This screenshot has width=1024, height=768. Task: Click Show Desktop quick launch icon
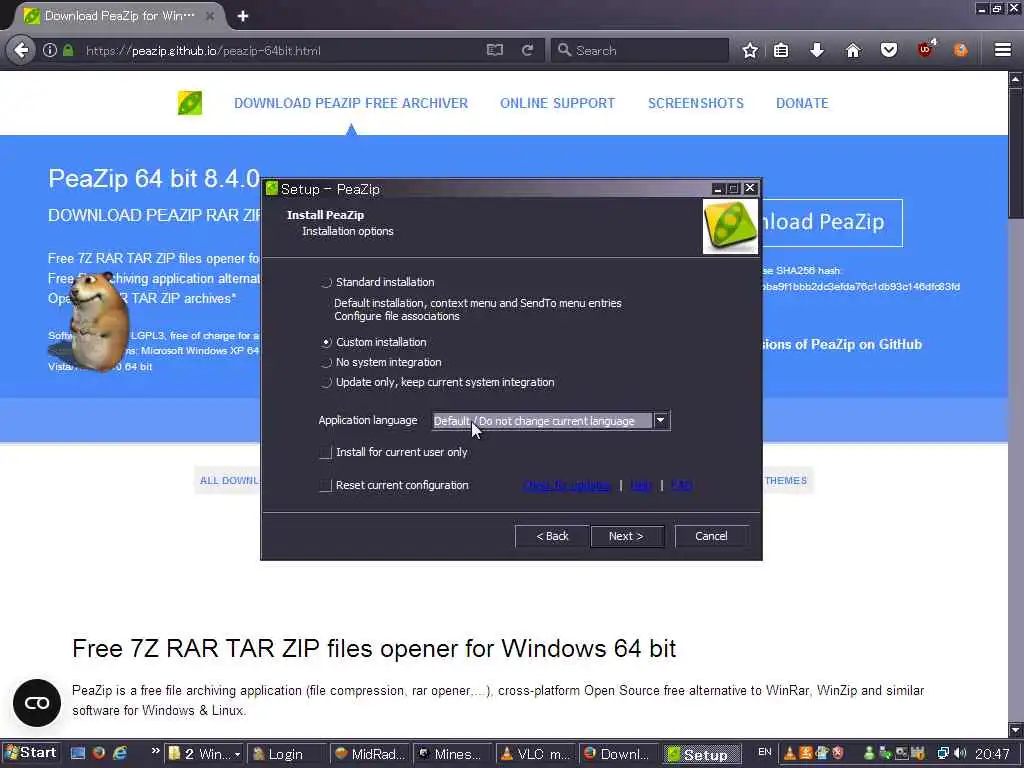click(x=78, y=753)
